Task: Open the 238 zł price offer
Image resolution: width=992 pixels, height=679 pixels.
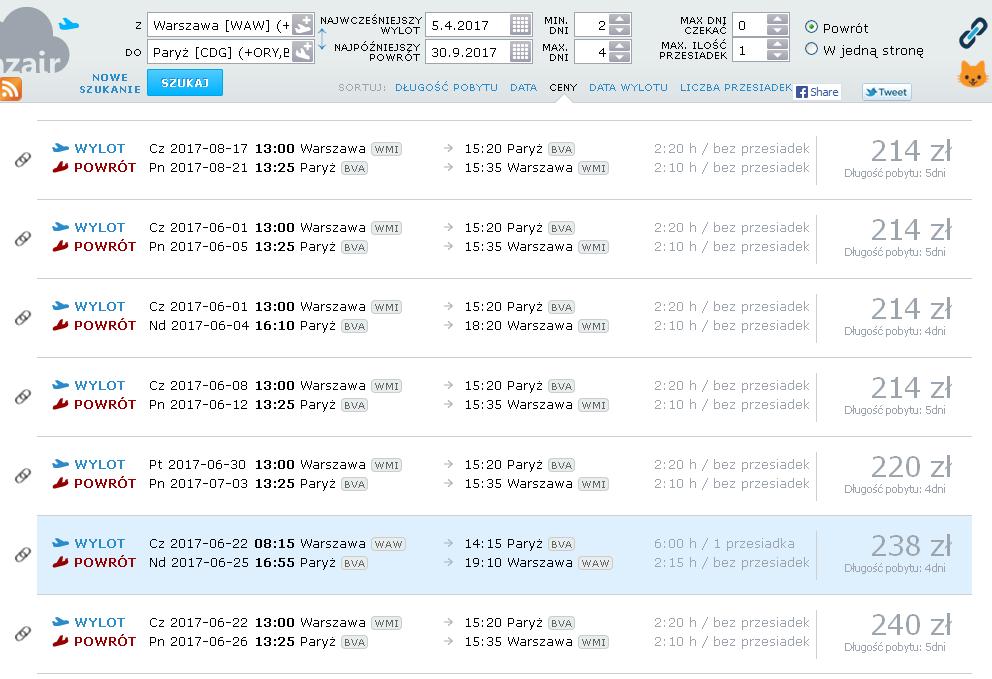Action: click(911, 545)
